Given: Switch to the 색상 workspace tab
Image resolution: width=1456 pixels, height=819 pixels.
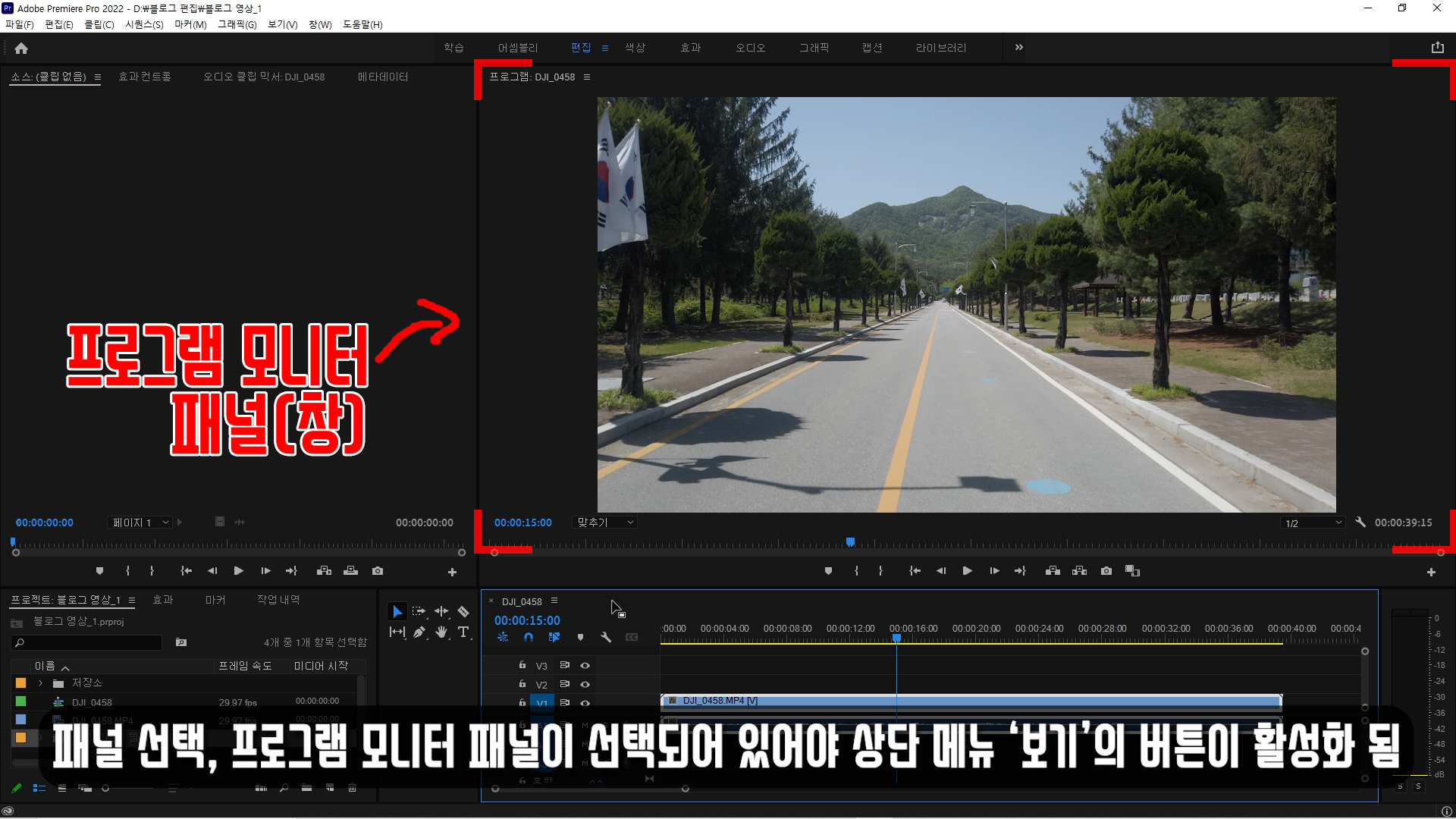Looking at the screenshot, I should (x=635, y=48).
